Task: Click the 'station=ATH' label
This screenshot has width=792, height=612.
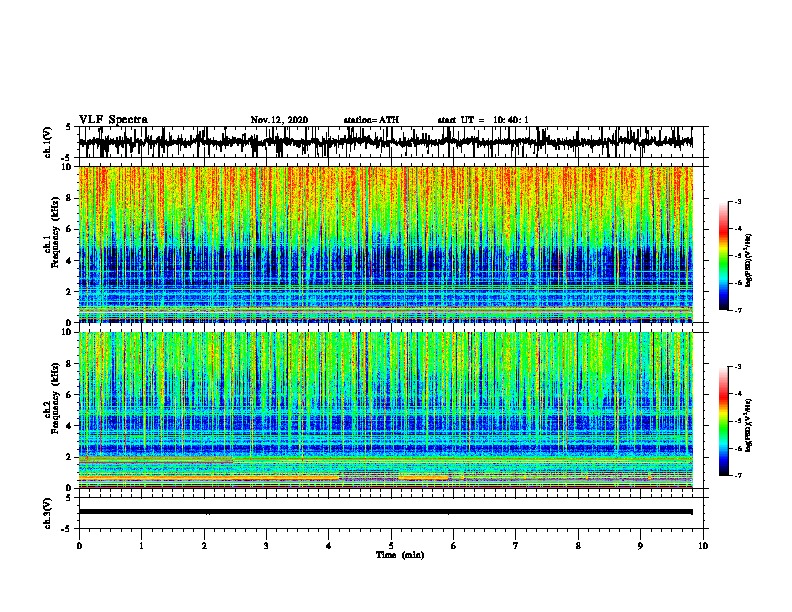Action: (371, 120)
